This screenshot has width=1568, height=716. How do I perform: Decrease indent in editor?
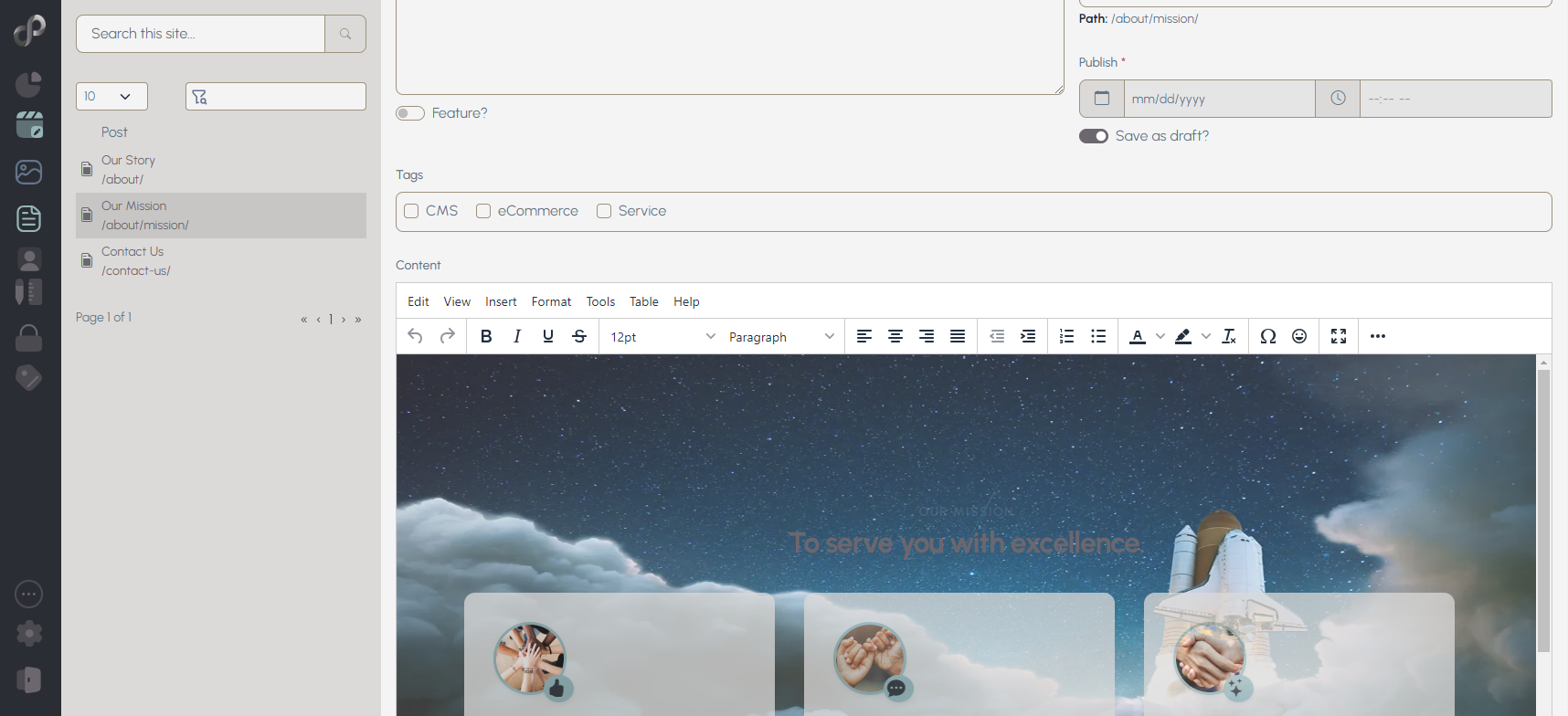[x=997, y=336]
